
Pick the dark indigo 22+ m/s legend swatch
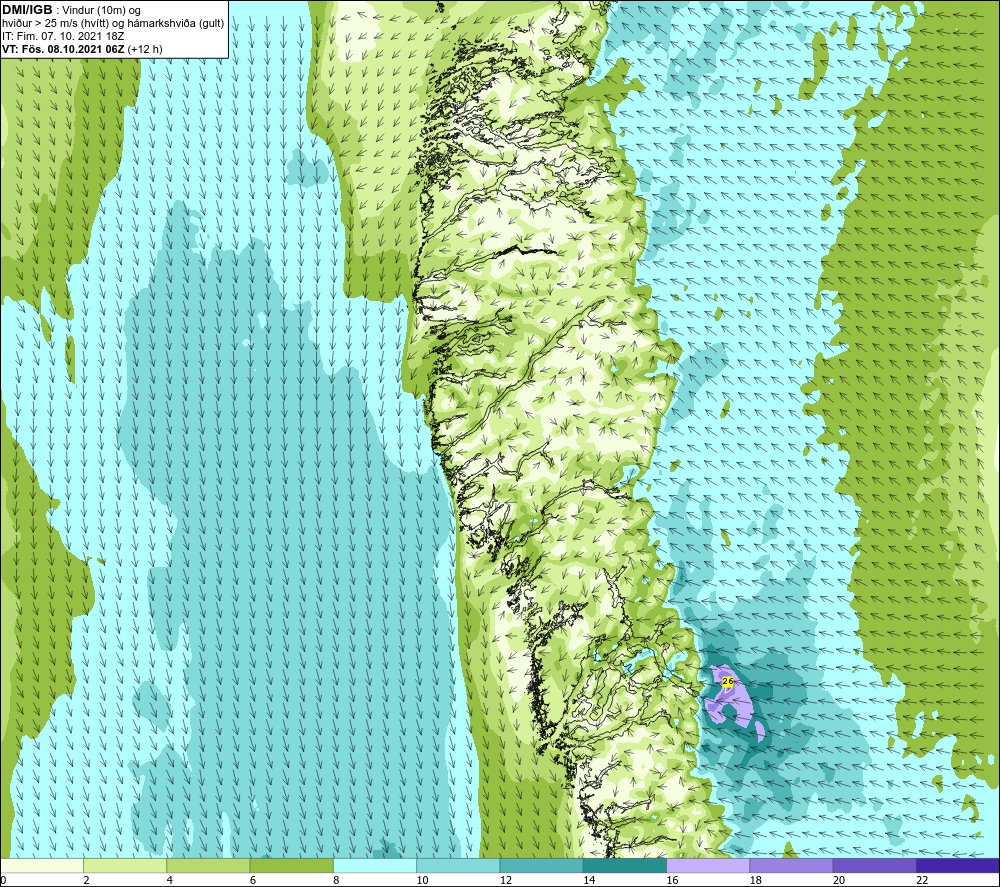958,865
